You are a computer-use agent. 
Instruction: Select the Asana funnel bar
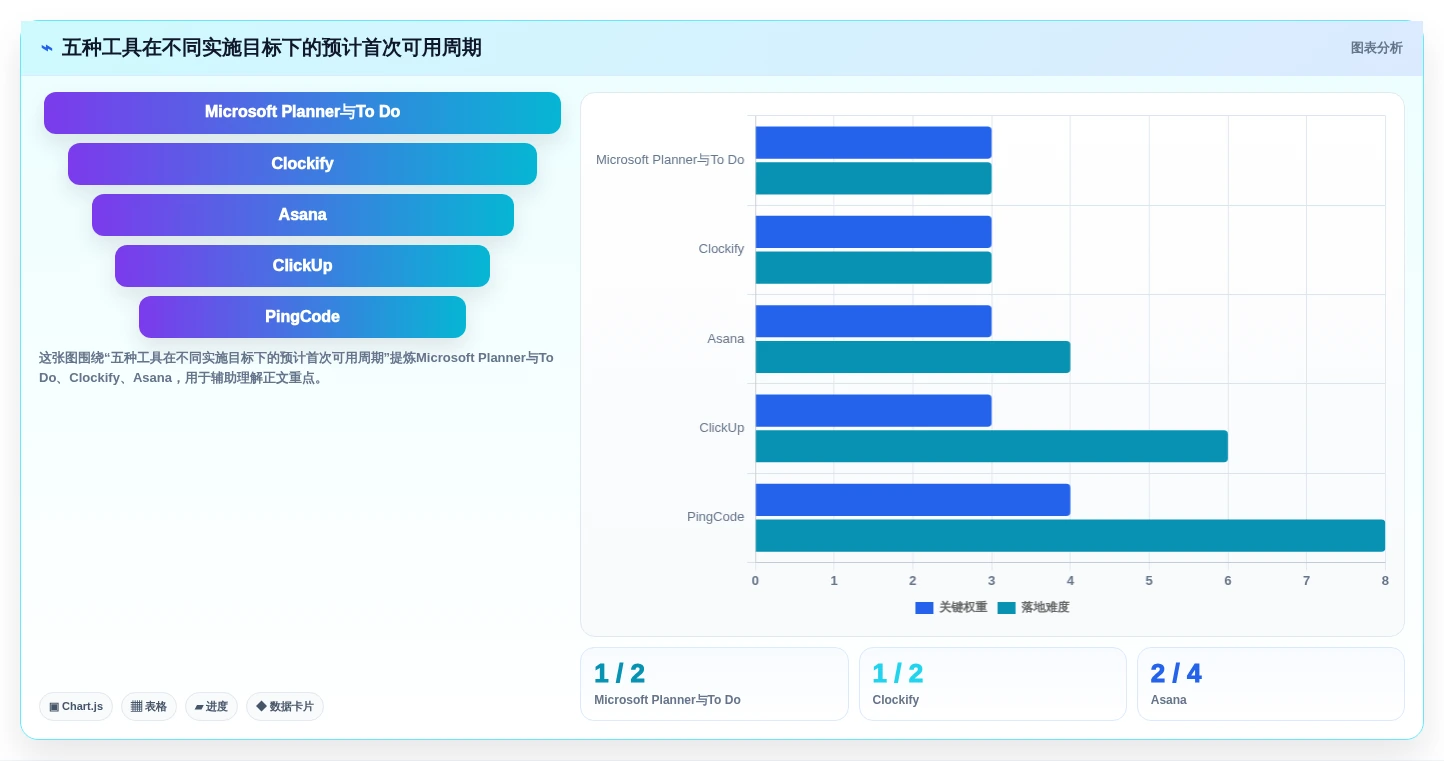[x=302, y=215]
